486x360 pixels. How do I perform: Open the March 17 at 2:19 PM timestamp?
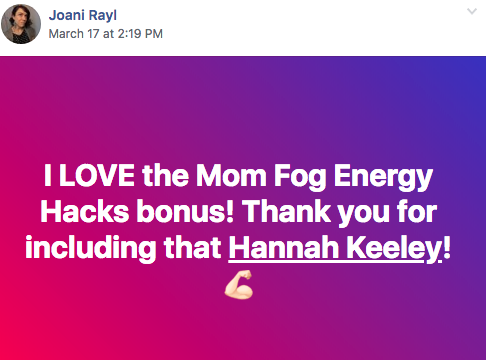[106, 34]
